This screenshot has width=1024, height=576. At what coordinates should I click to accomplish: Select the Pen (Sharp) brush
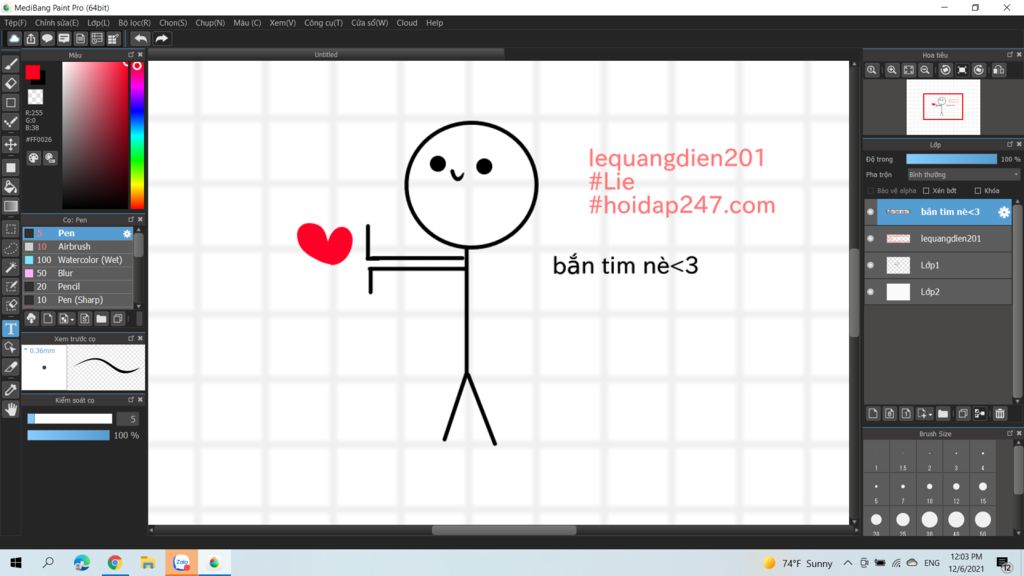[78, 300]
